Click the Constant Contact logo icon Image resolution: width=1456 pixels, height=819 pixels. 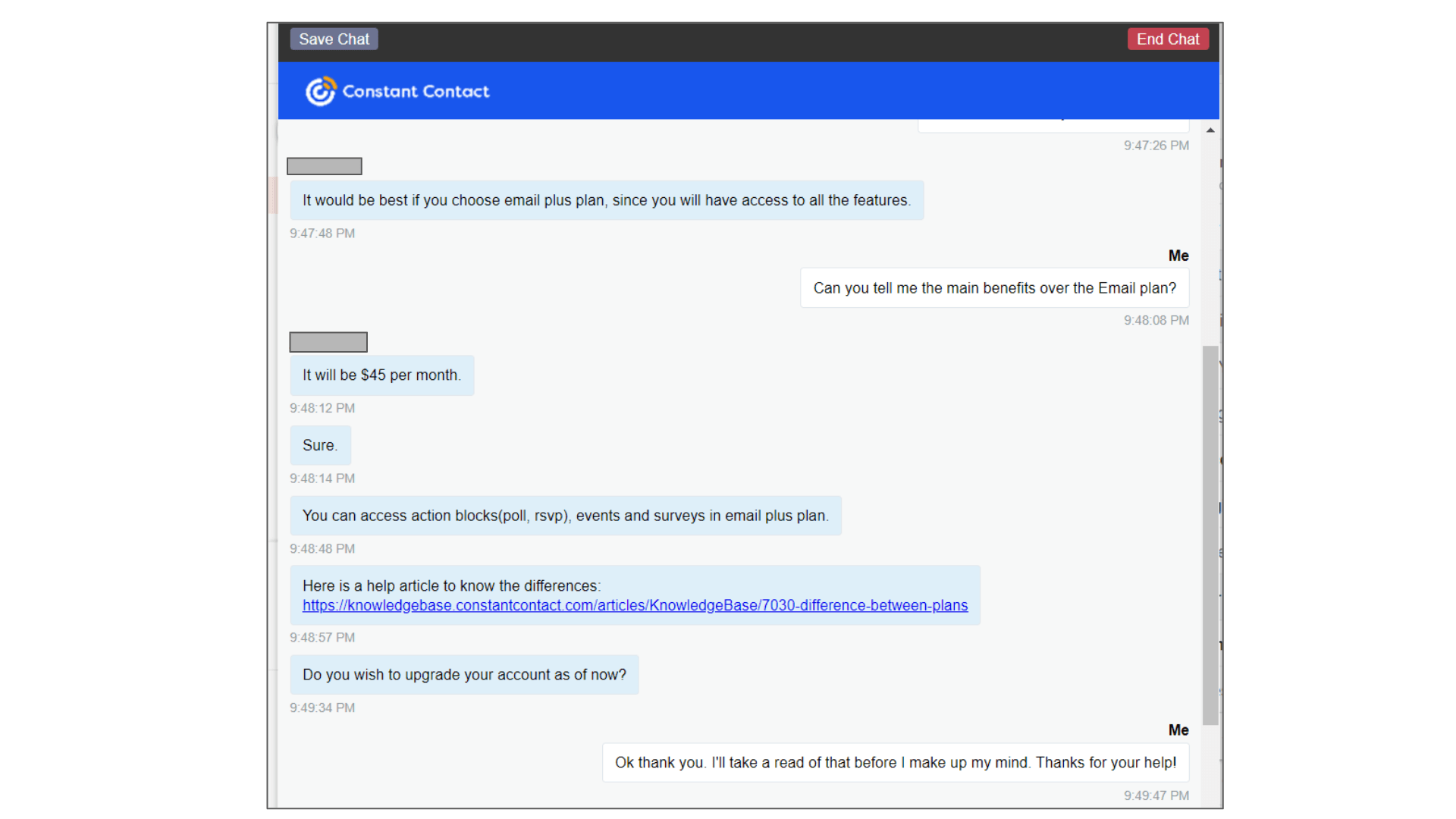coord(321,91)
